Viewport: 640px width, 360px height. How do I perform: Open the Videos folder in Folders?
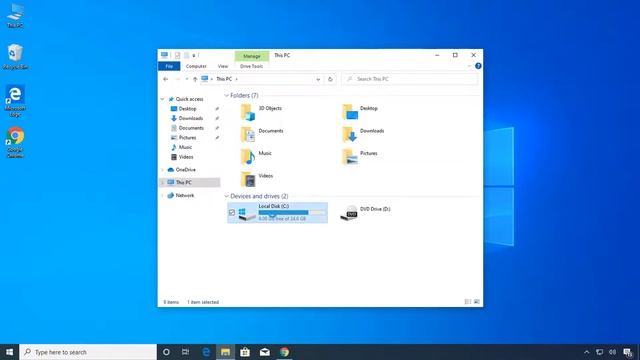257,179
